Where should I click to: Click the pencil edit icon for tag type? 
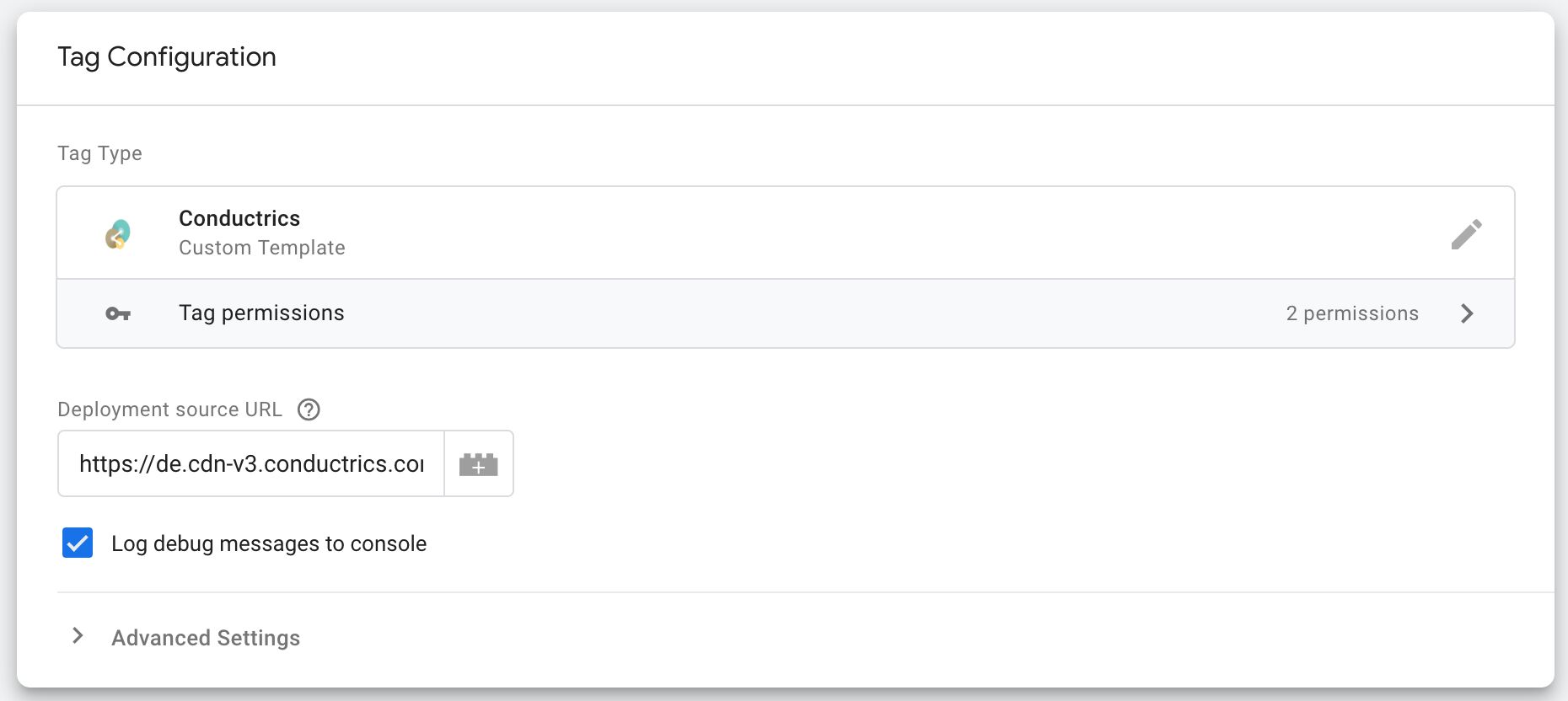point(1466,234)
